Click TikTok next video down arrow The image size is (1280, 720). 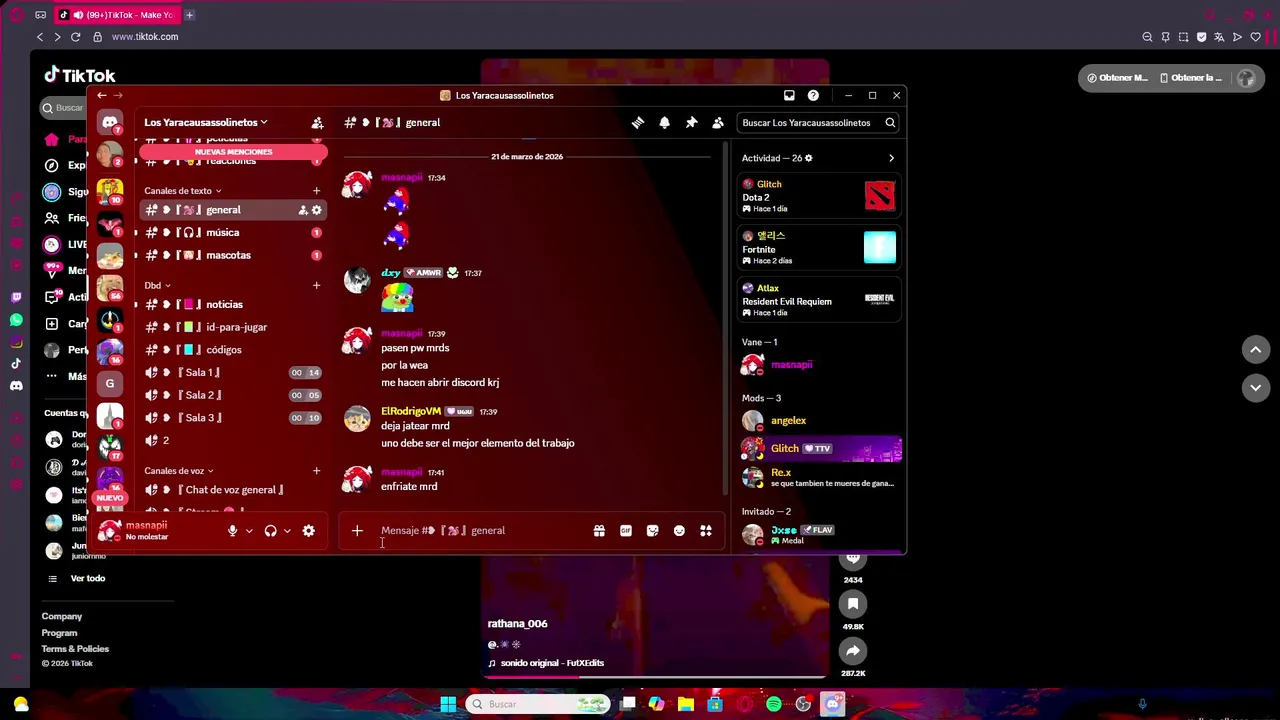1256,387
